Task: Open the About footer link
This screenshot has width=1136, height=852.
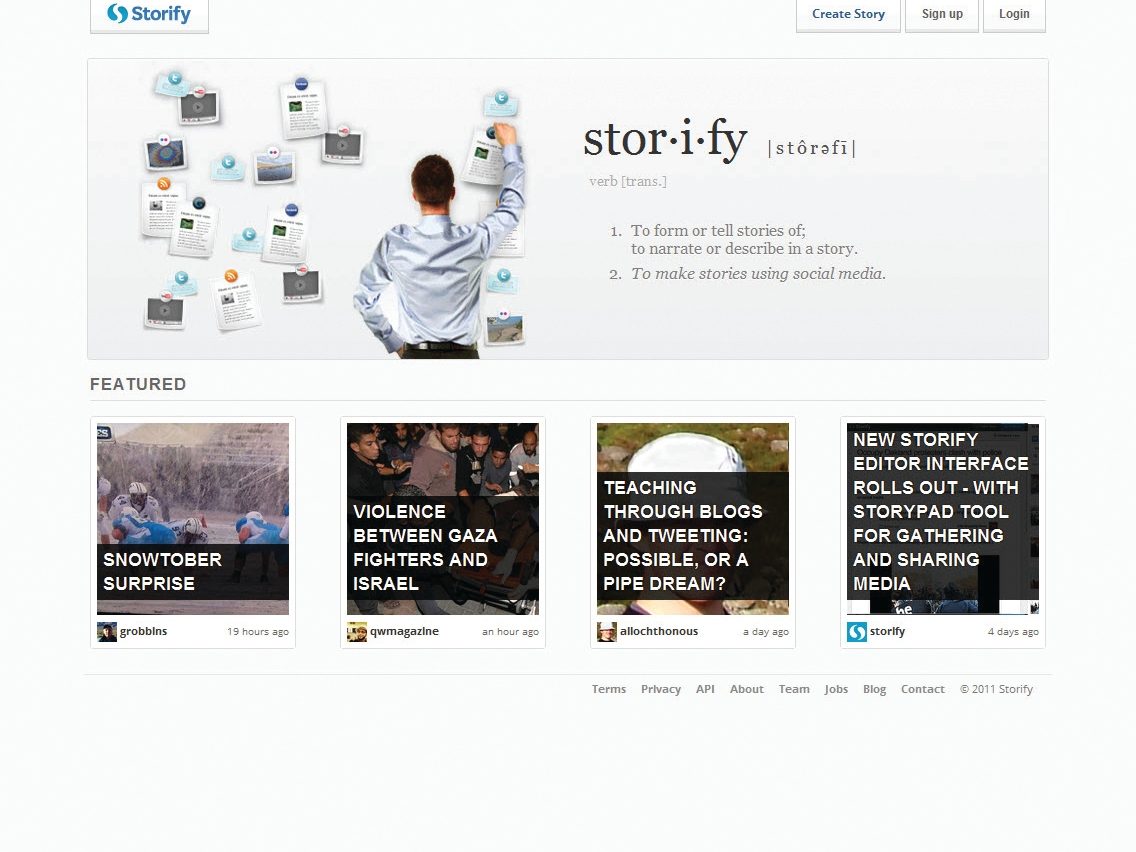Action: [x=746, y=689]
